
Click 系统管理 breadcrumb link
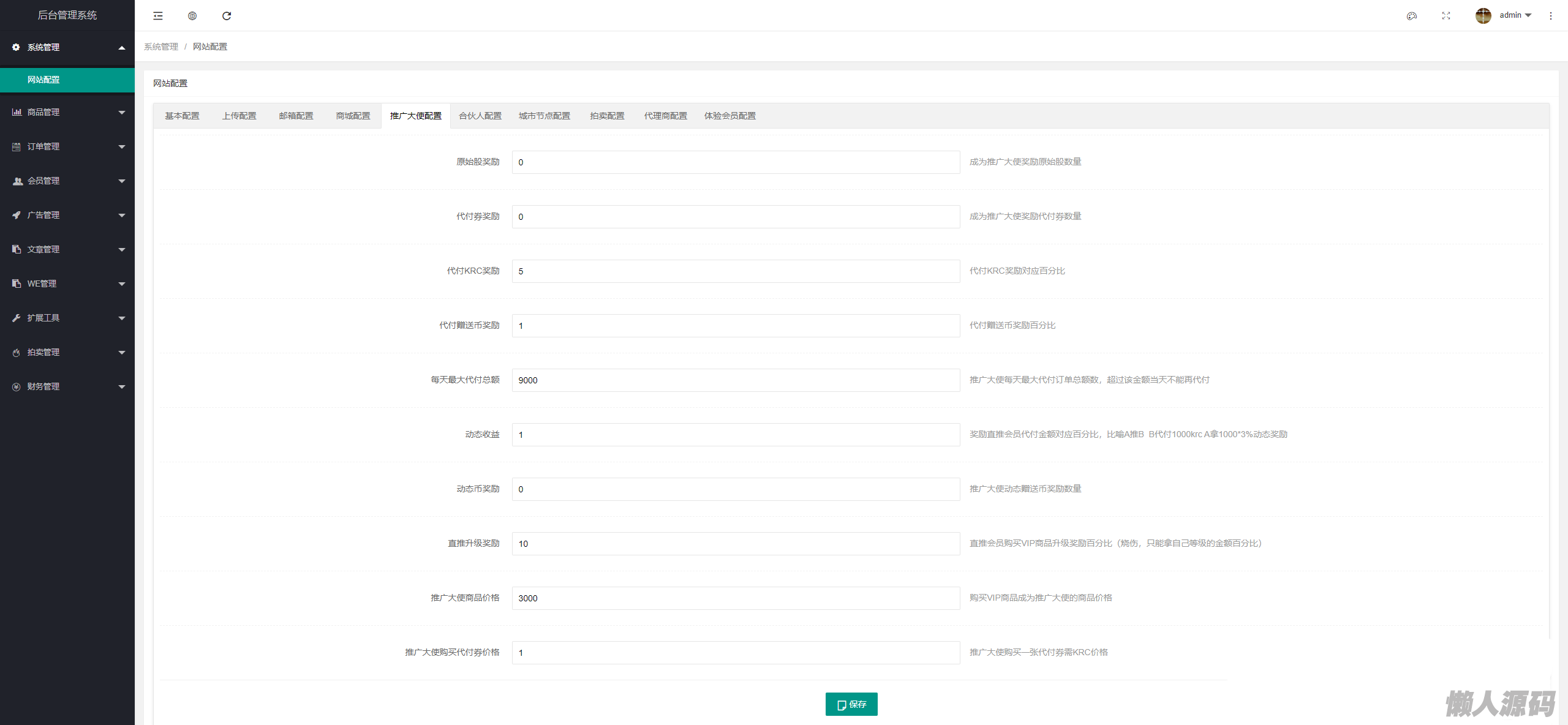[161, 47]
